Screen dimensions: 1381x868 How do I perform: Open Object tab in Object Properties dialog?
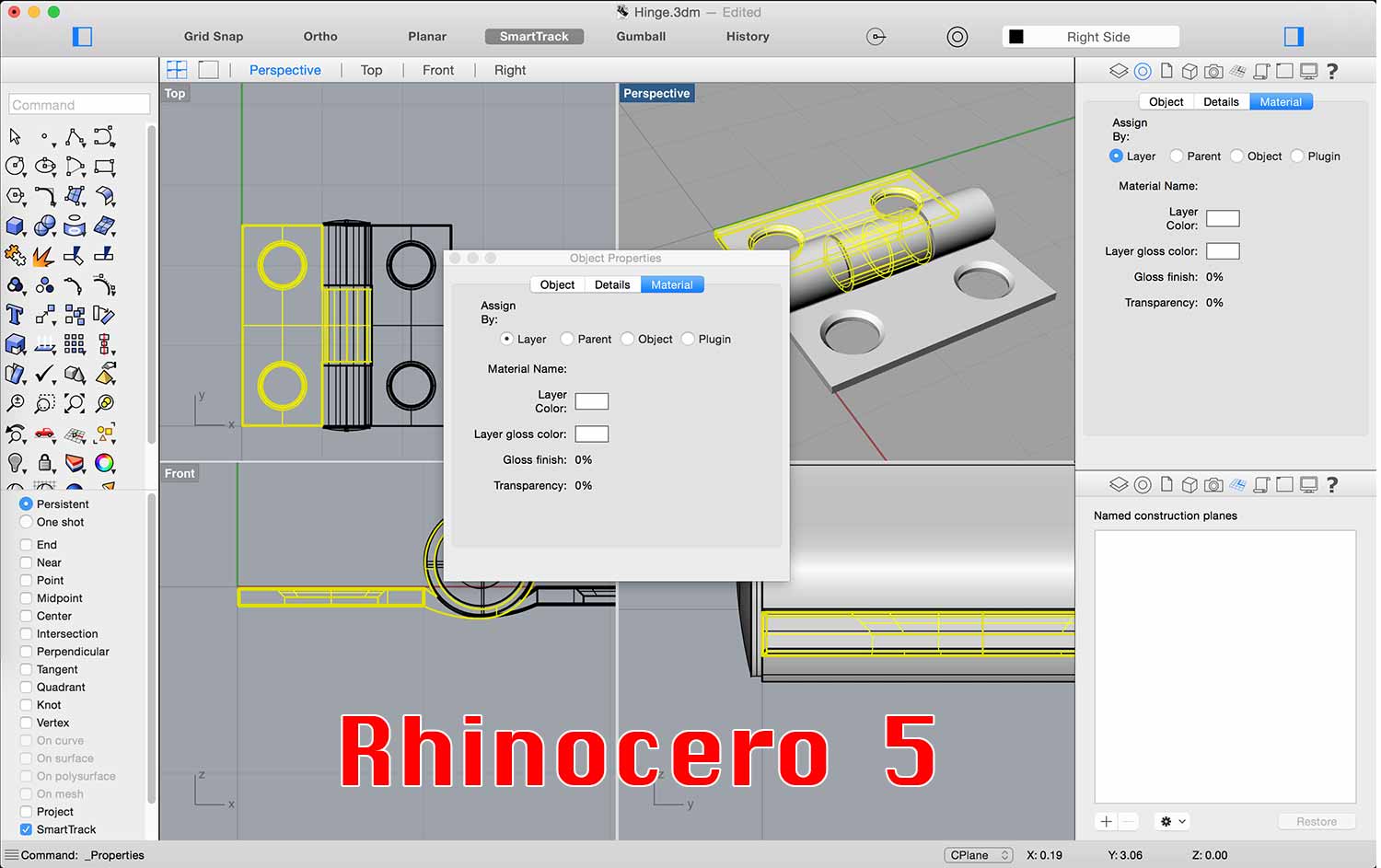pos(557,284)
